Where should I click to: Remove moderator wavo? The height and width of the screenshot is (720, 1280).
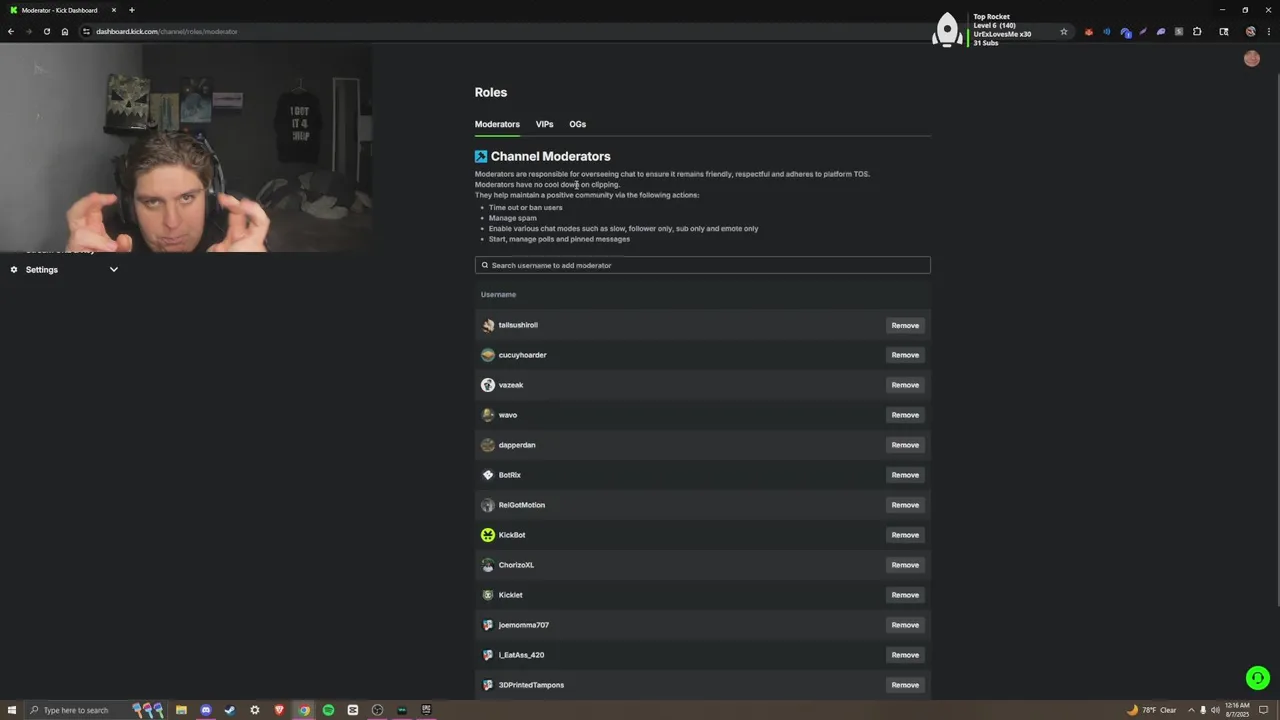(905, 415)
